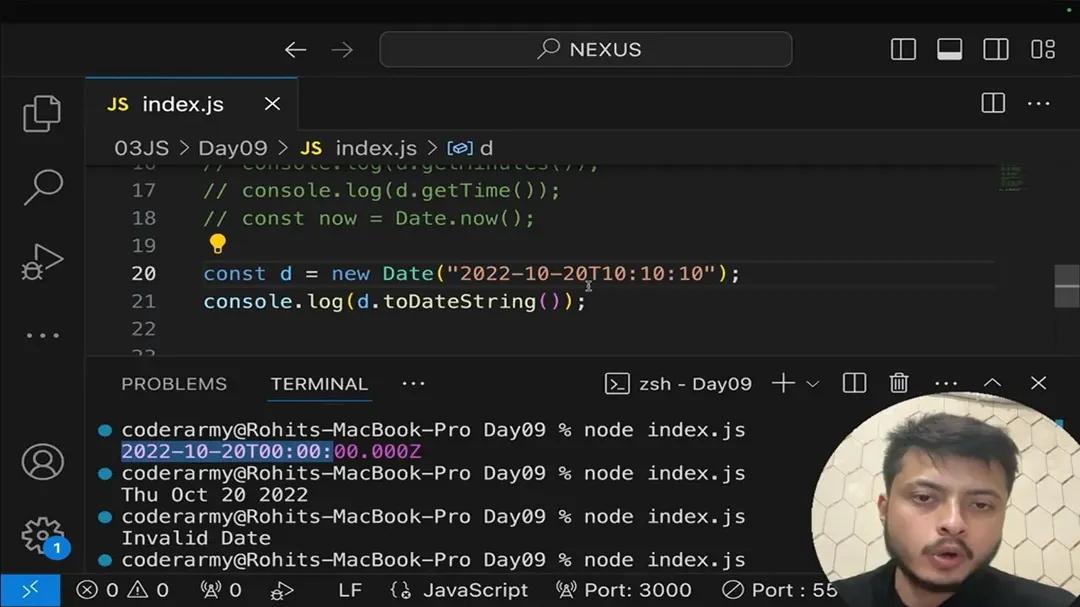Click line number 20 in the gutter
The height and width of the screenshot is (607, 1080).
[x=143, y=274]
